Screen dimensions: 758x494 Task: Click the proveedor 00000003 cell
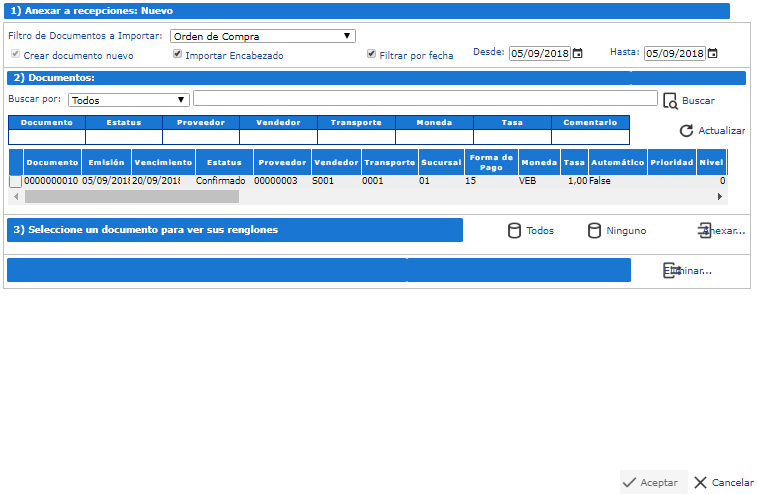point(276,181)
